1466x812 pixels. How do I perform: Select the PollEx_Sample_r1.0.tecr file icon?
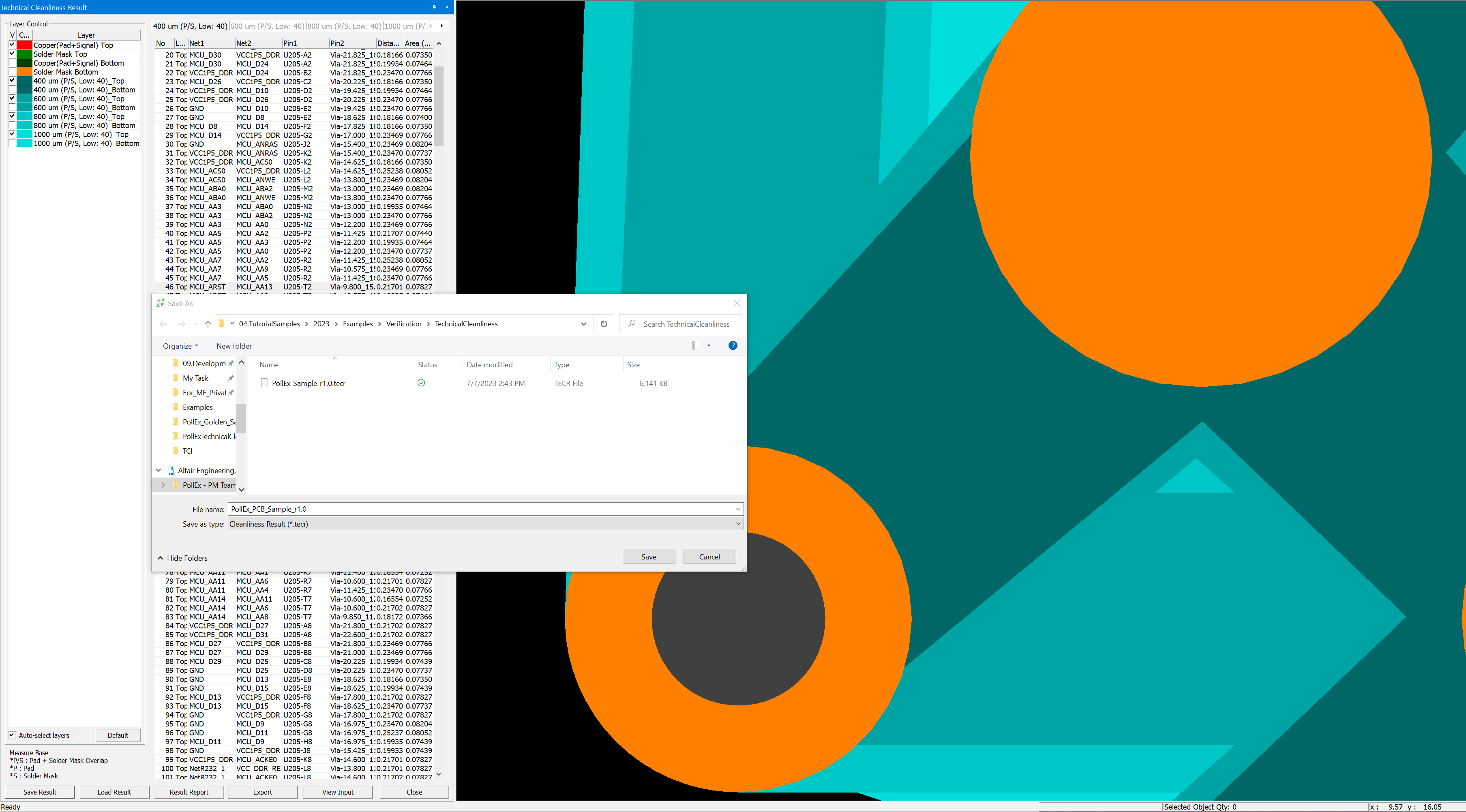pos(264,383)
